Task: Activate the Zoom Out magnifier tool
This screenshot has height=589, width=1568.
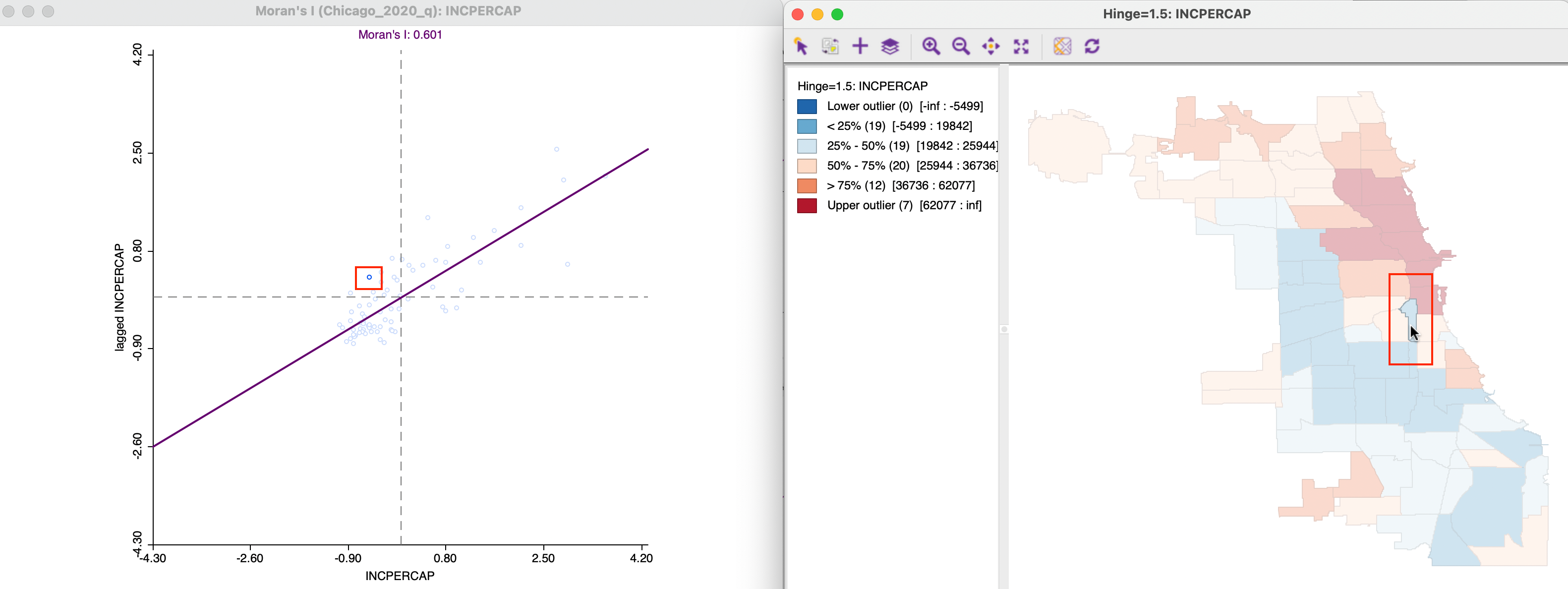Action: [961, 46]
